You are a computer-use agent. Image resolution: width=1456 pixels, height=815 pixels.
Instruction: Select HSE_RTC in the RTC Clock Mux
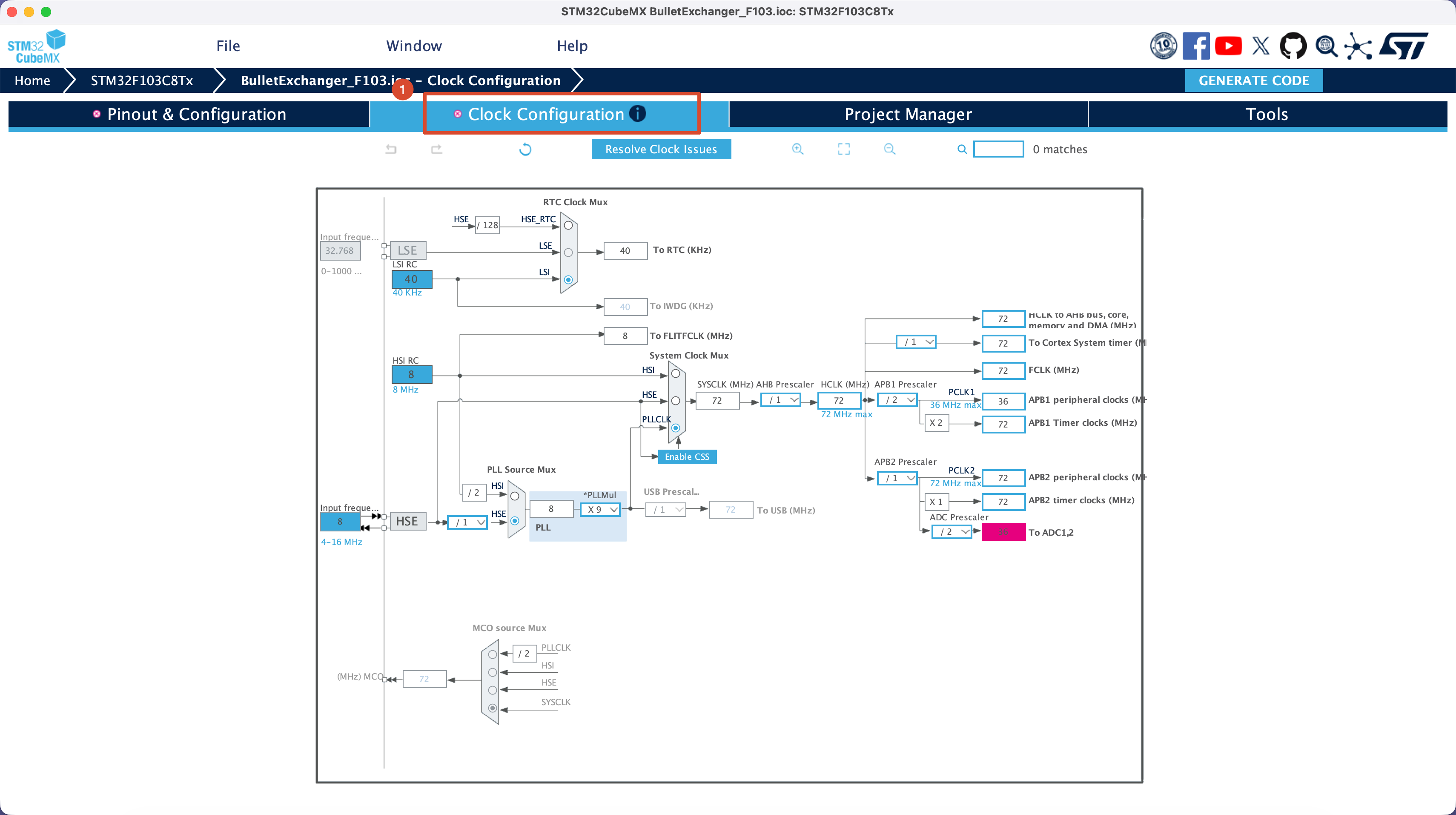[569, 226]
